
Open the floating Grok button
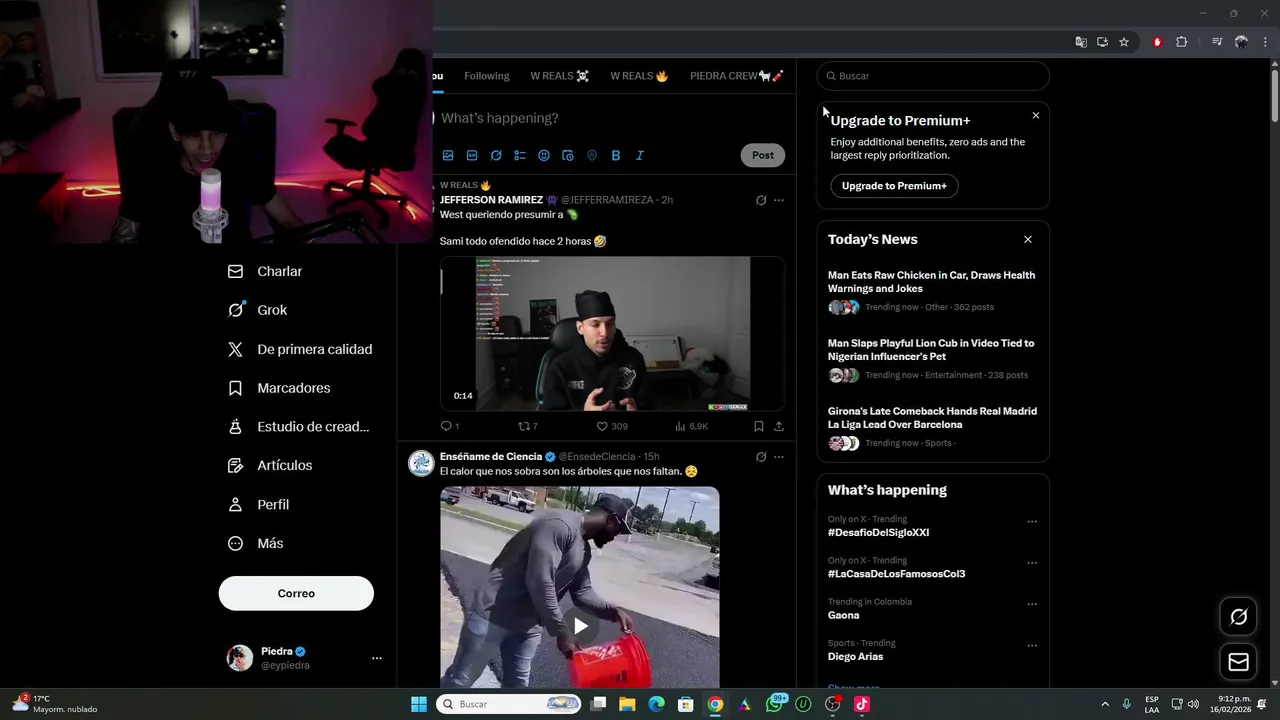click(1238, 617)
